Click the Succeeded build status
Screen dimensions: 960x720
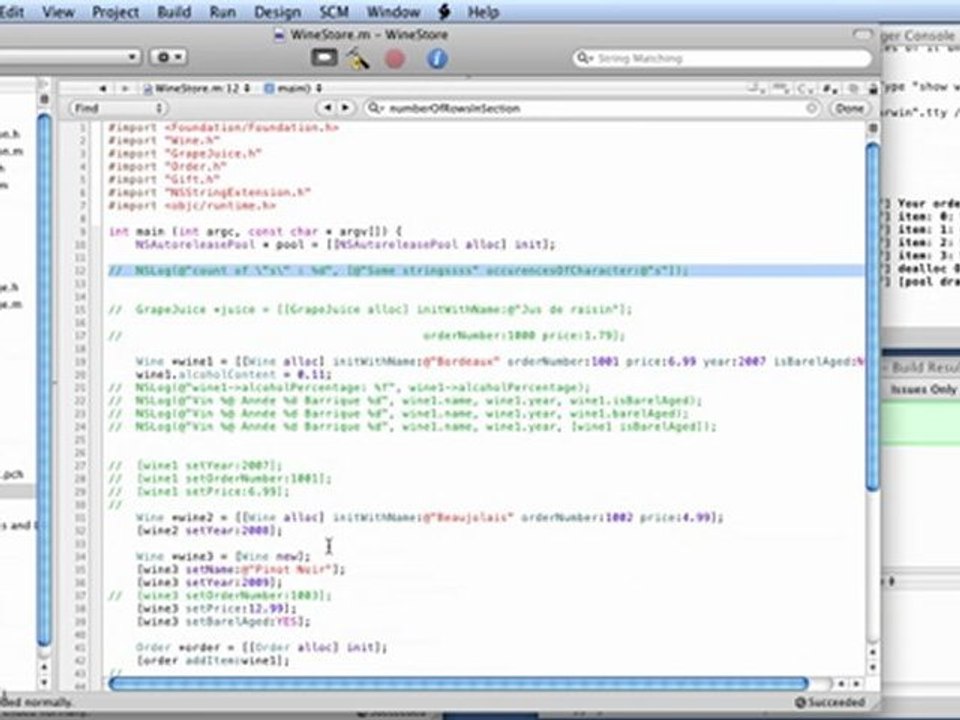(830, 702)
